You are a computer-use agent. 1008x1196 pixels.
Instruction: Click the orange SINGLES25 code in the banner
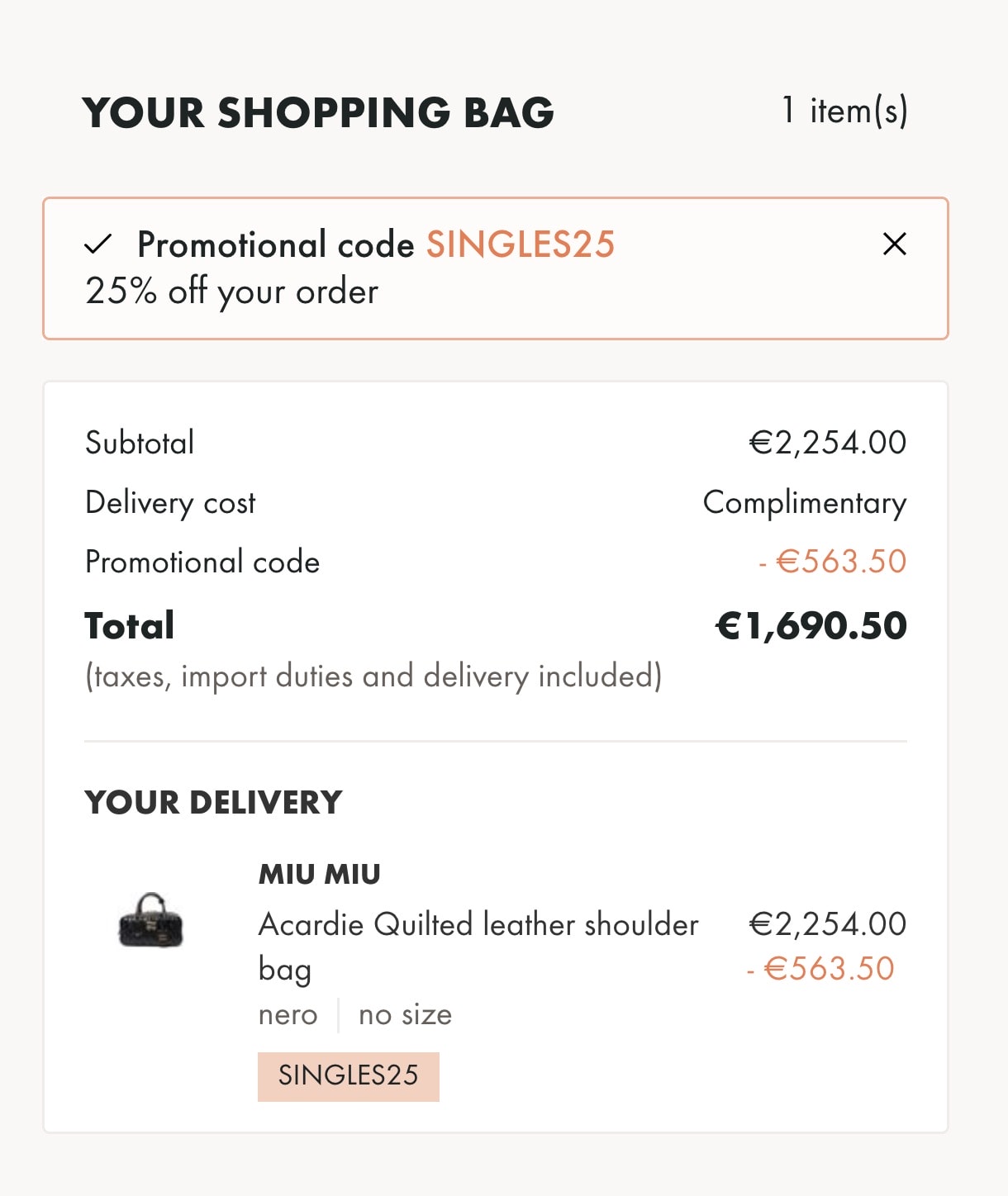point(520,244)
